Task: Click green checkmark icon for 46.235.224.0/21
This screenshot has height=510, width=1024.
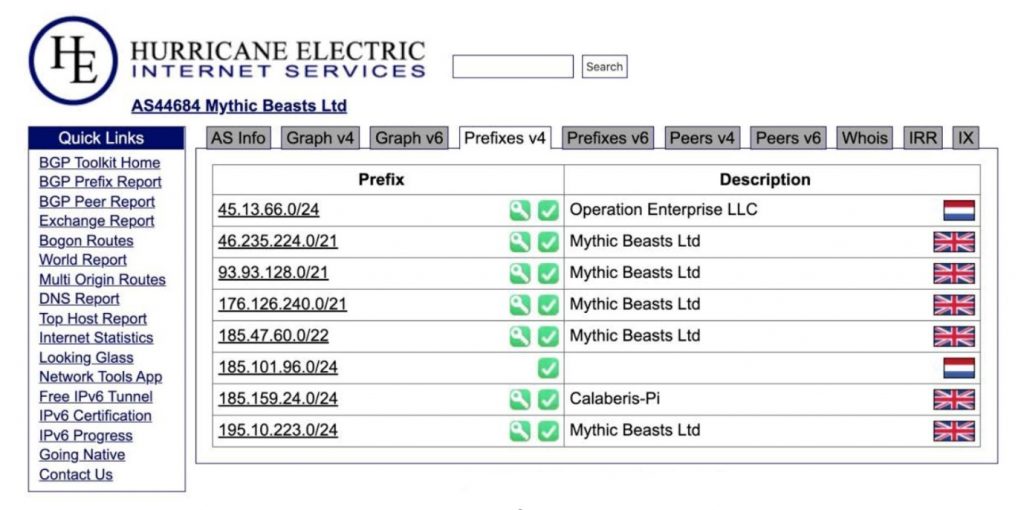Action: pos(548,242)
